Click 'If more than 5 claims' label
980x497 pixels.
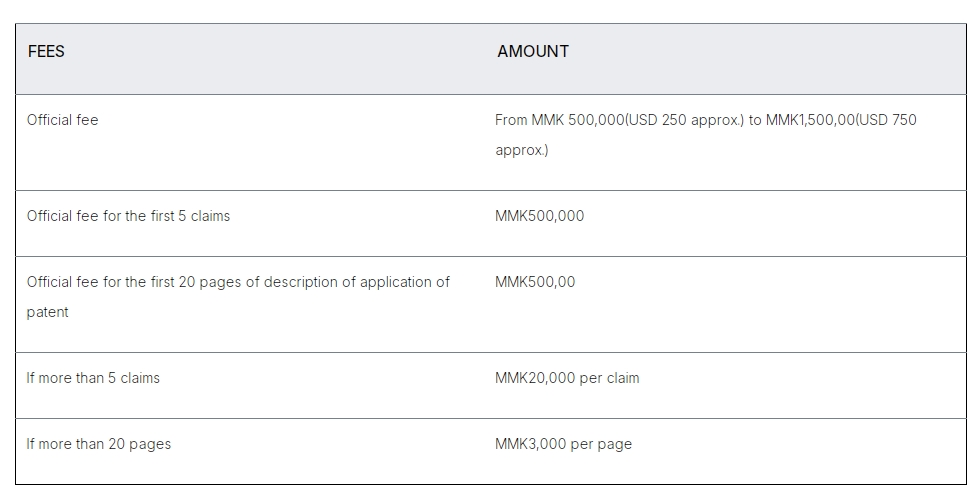93,378
